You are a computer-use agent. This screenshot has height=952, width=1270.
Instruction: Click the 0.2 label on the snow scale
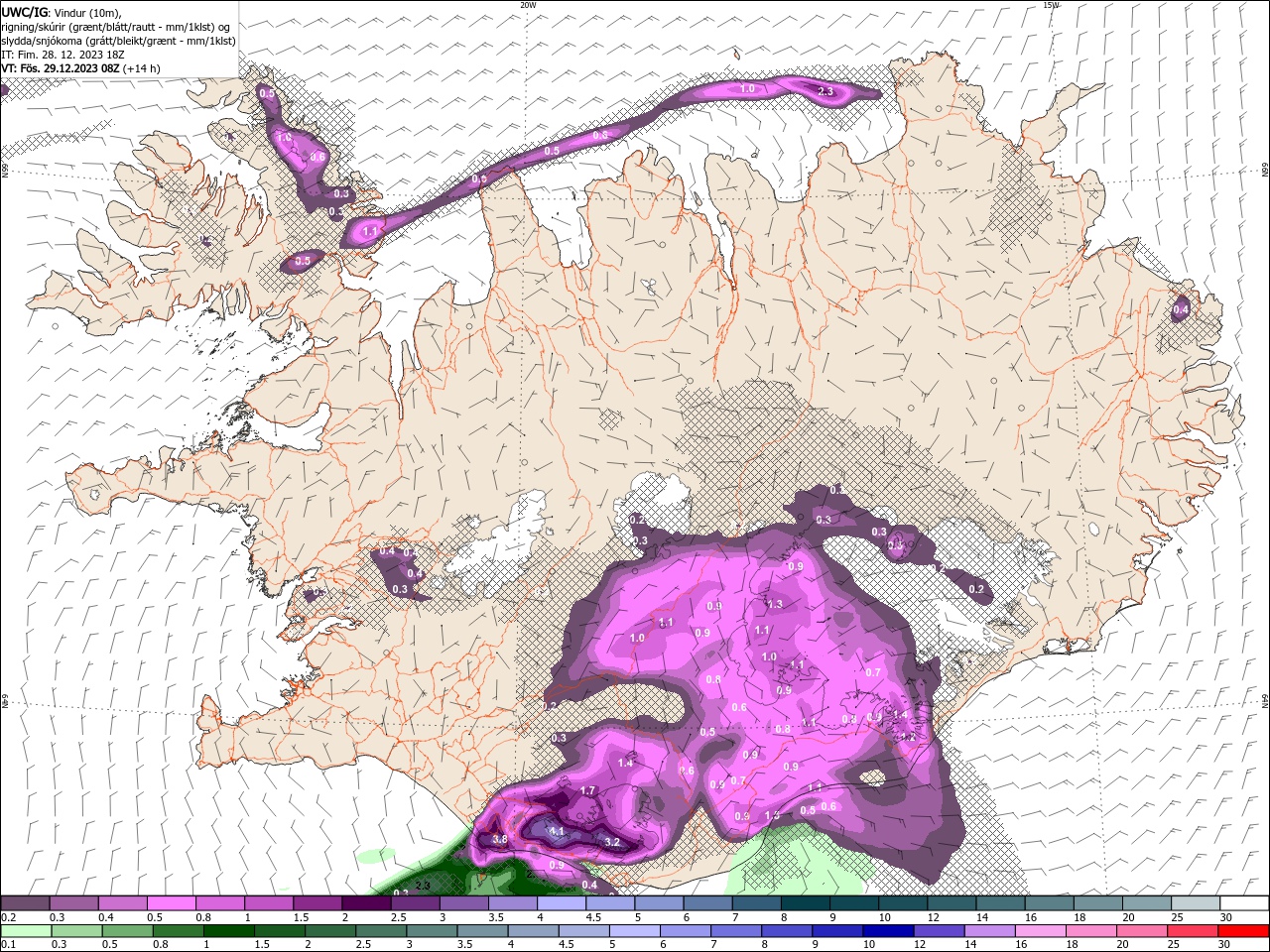(x=8, y=917)
